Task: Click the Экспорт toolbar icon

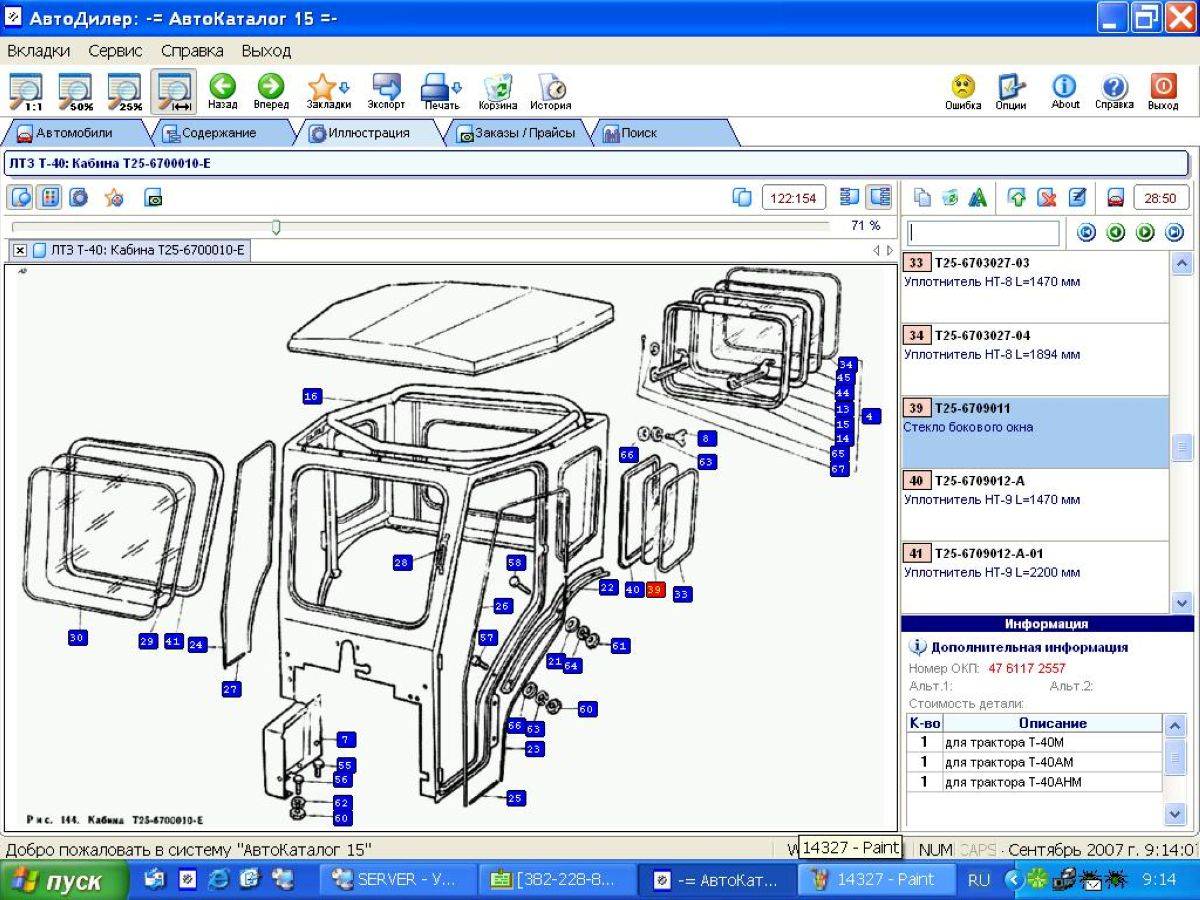Action: (x=386, y=91)
